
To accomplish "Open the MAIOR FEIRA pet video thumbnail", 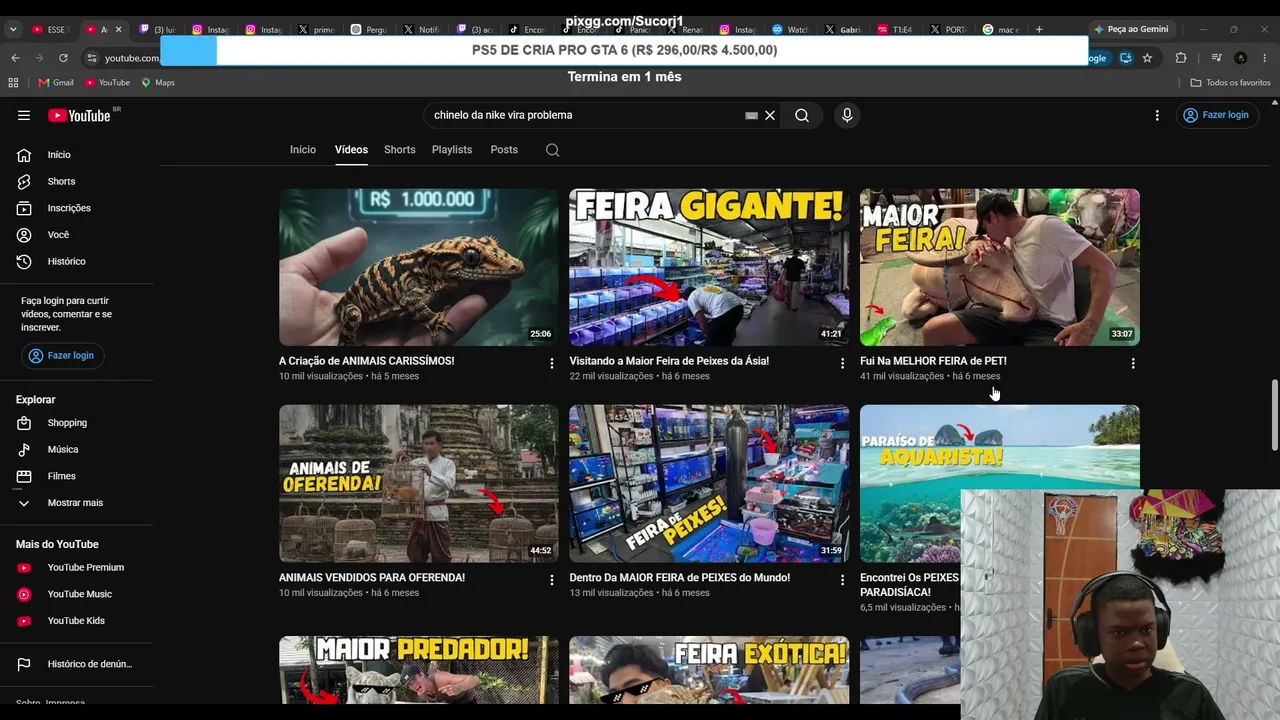I will click(x=1000, y=267).
